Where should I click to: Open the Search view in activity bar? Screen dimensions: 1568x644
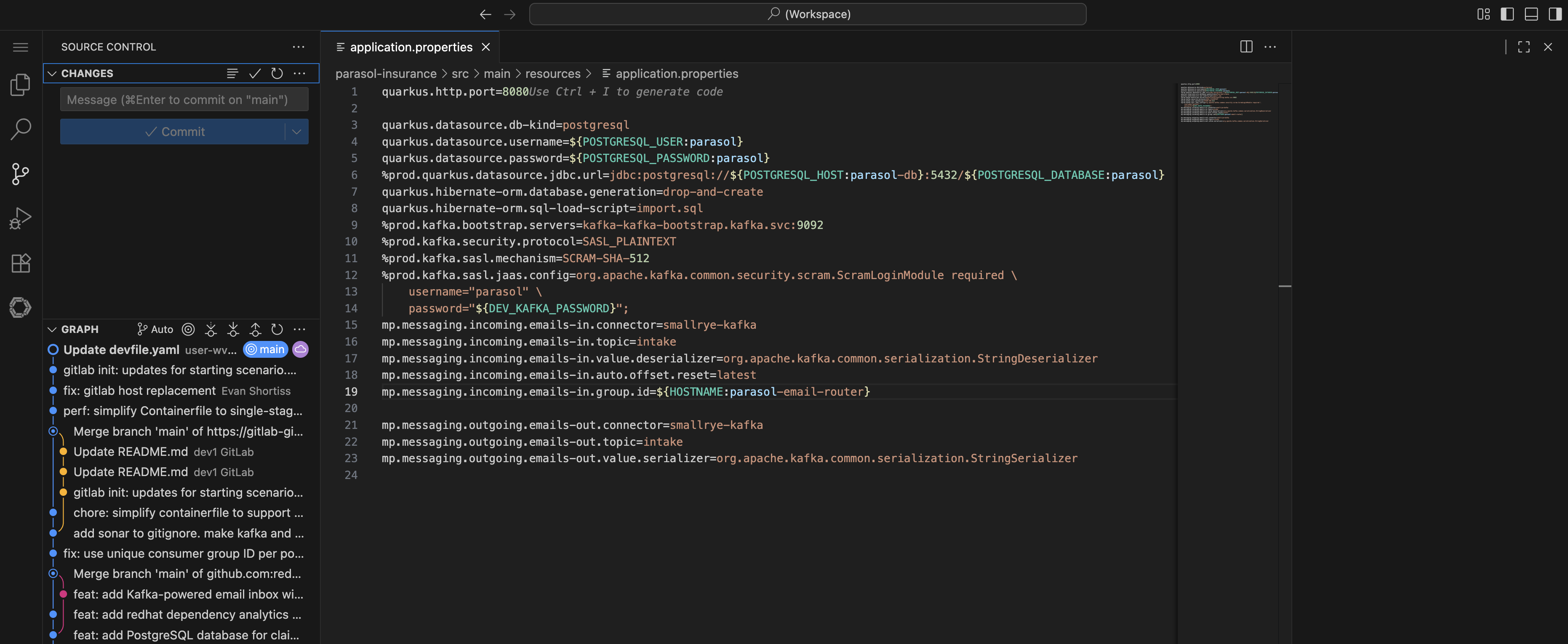20,129
